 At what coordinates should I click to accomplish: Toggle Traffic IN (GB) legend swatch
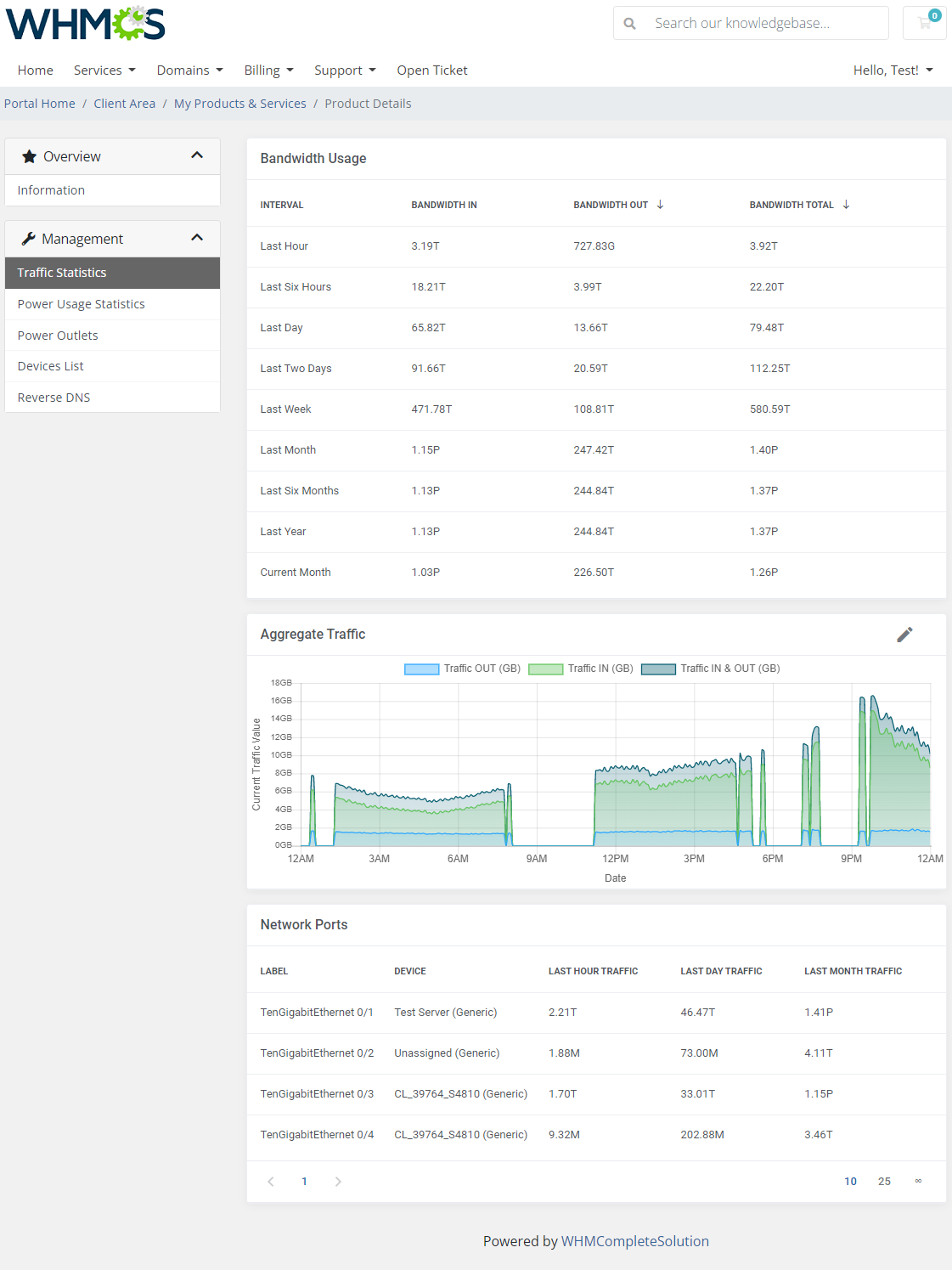(x=546, y=669)
